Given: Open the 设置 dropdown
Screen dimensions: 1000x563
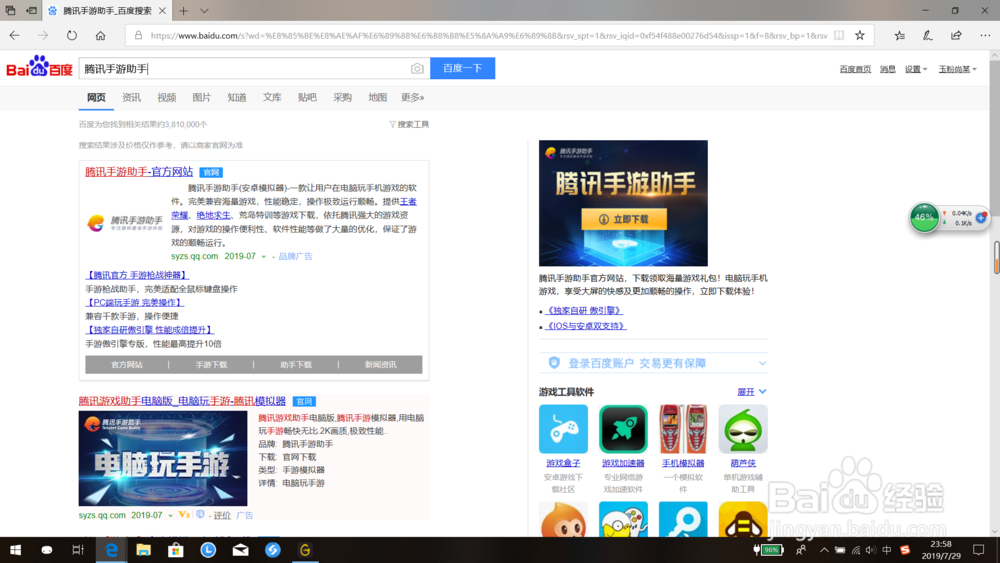Looking at the screenshot, I should click(x=916, y=69).
